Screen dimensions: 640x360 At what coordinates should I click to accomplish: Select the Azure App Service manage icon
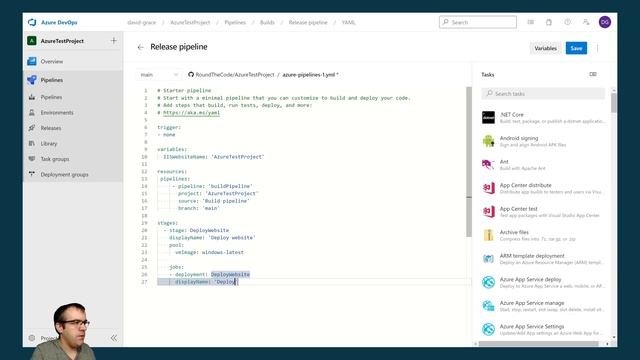488,306
